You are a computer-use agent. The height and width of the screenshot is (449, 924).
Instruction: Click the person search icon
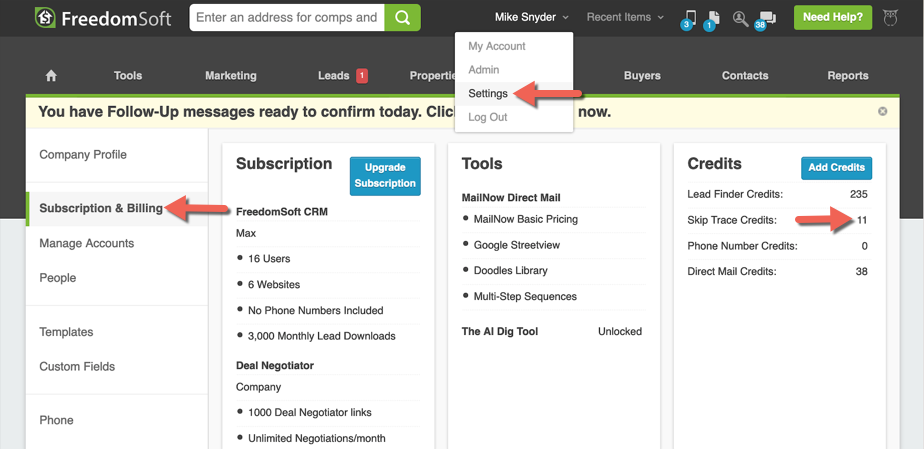coord(740,18)
